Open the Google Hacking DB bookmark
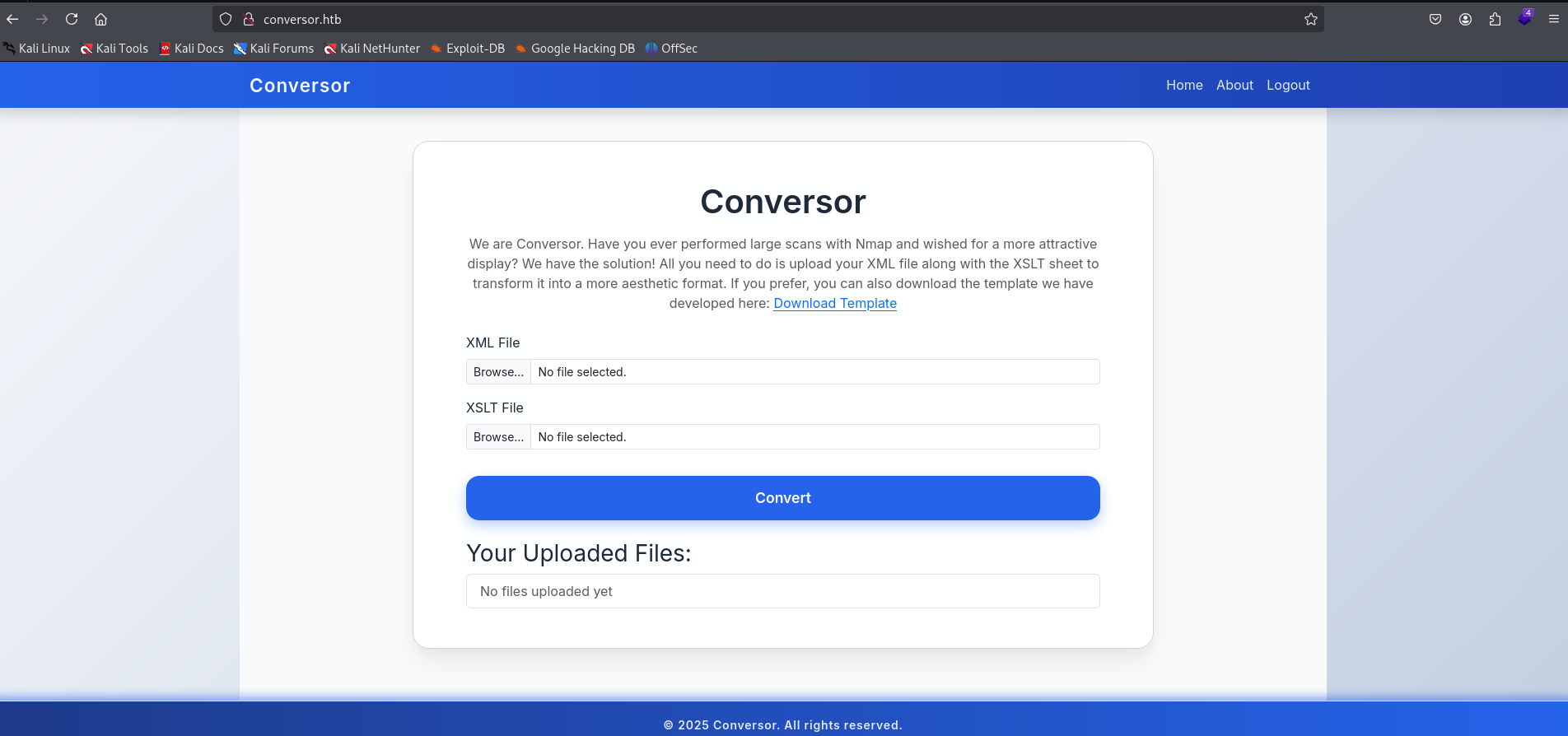This screenshot has width=1568, height=736. click(x=576, y=49)
